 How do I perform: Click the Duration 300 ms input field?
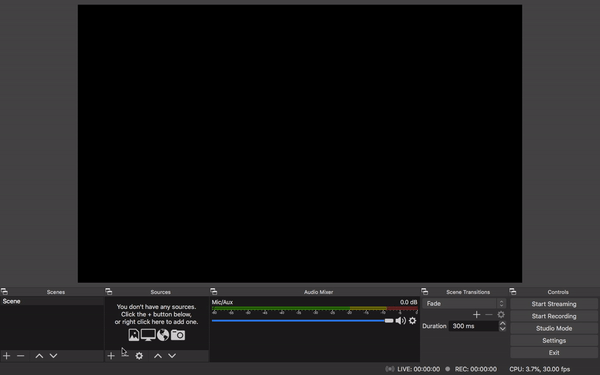click(x=474, y=326)
